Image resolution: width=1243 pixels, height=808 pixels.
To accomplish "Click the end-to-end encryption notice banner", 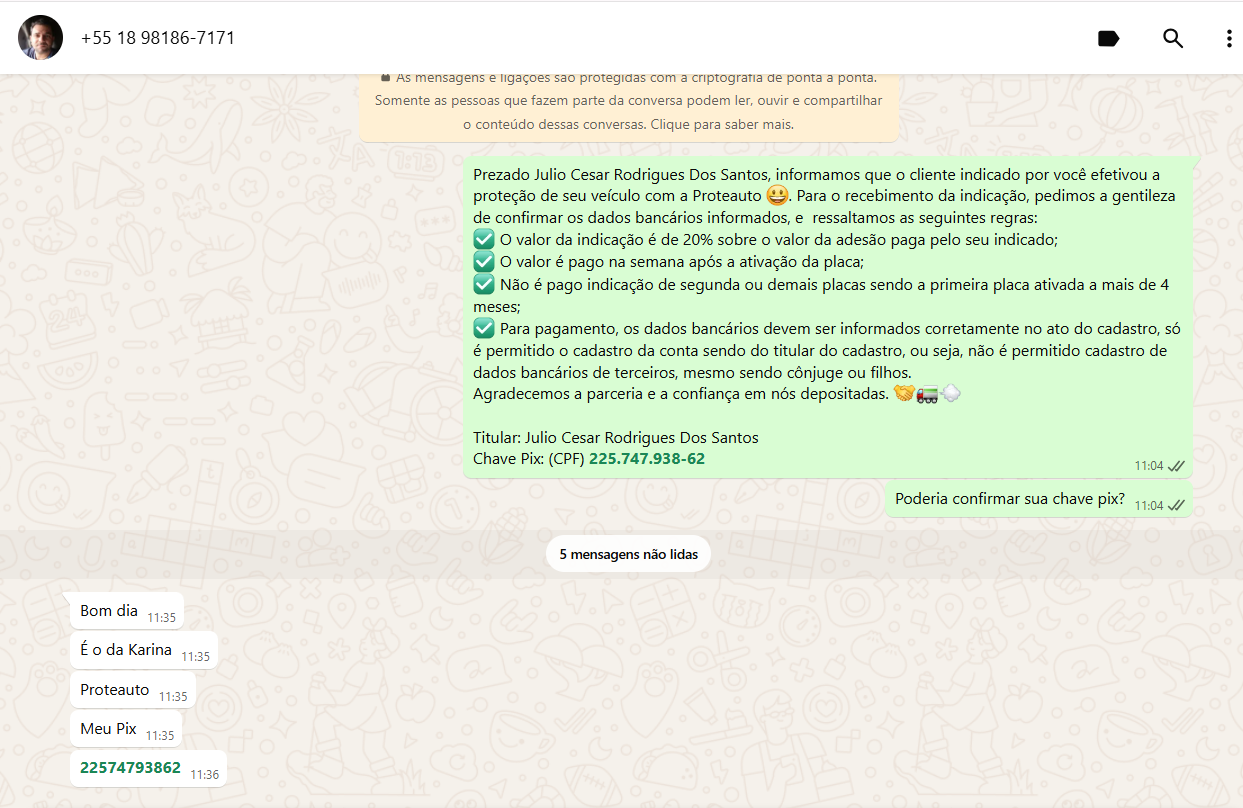I will click(628, 101).
